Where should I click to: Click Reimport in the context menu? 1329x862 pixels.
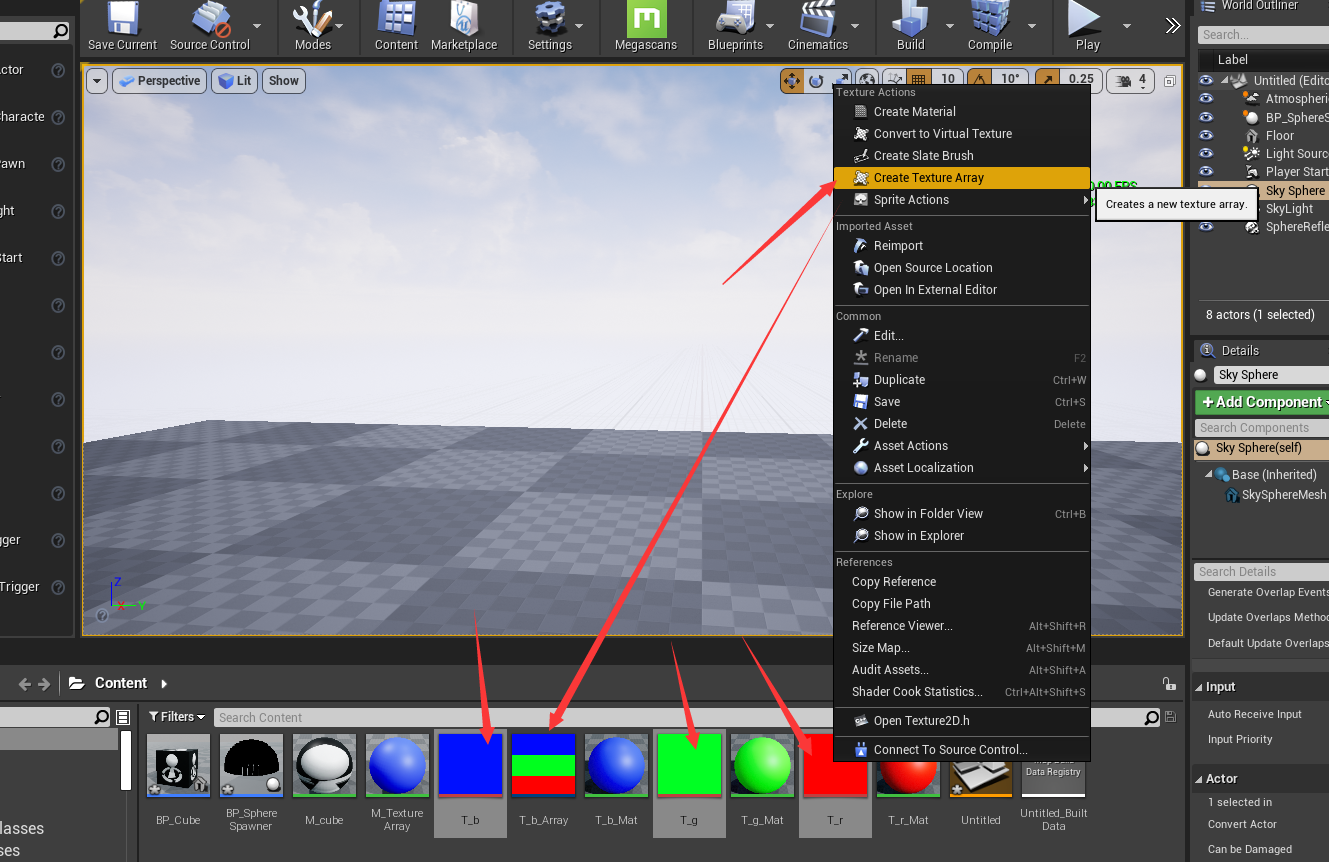(961, 246)
